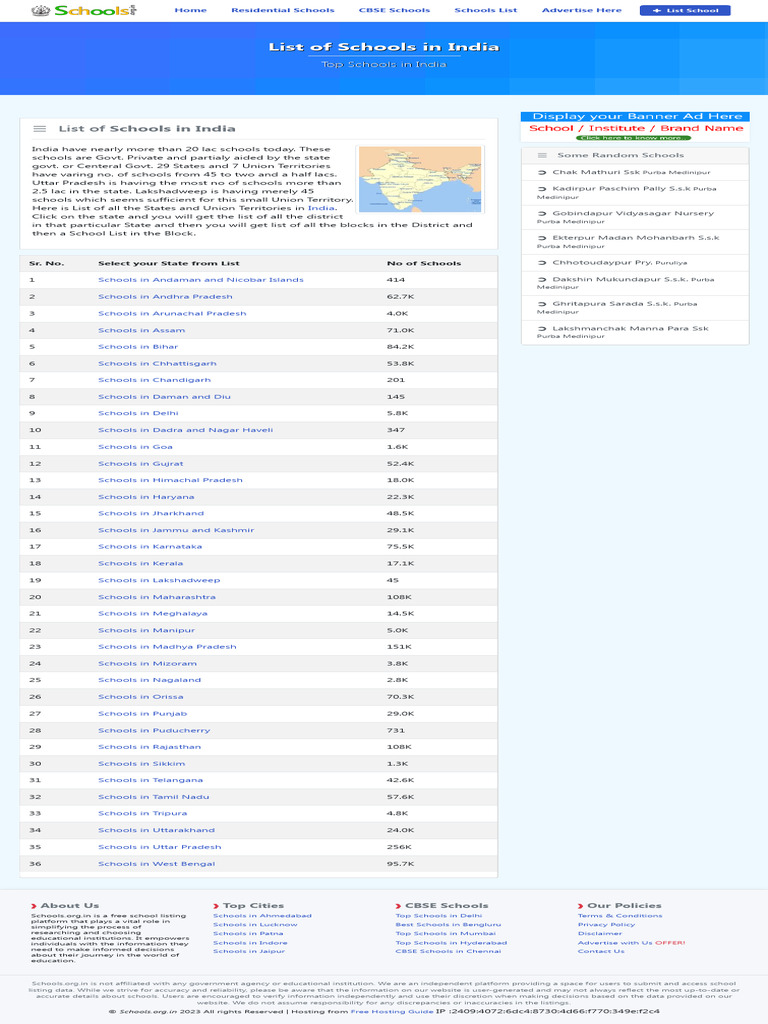Open Schools in Madhya Pradesh

pyautogui.click(x=167, y=647)
